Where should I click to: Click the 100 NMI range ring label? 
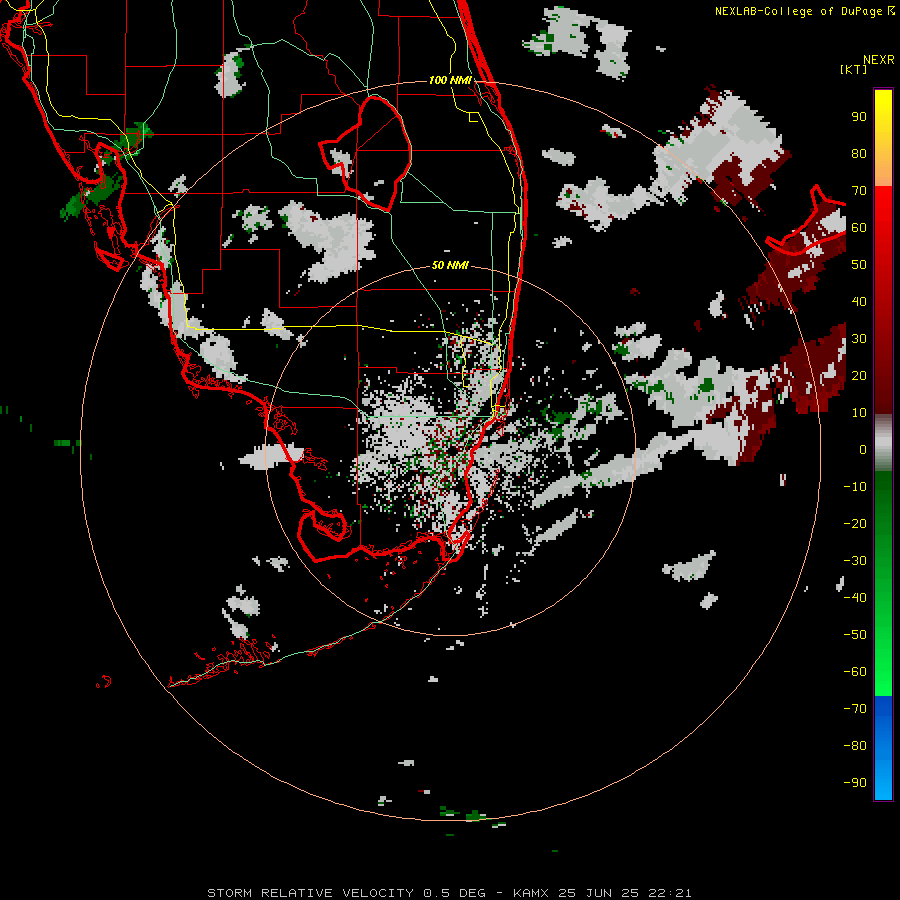pyautogui.click(x=450, y=80)
